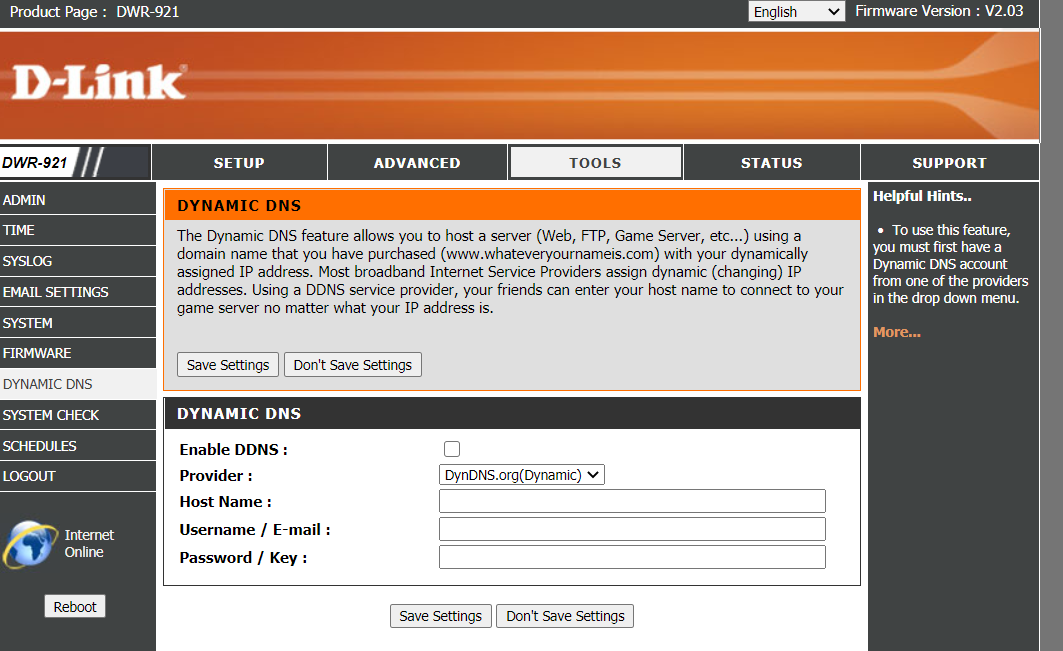Click LOGOUT in the sidebar
The height and width of the screenshot is (651, 1063).
(x=78, y=476)
